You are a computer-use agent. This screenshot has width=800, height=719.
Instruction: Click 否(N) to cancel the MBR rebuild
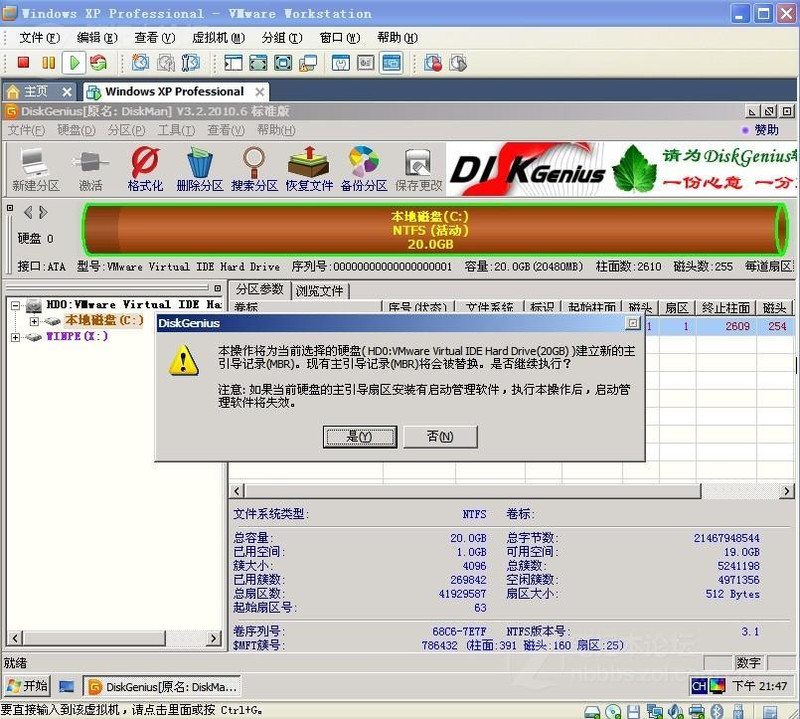[440, 437]
